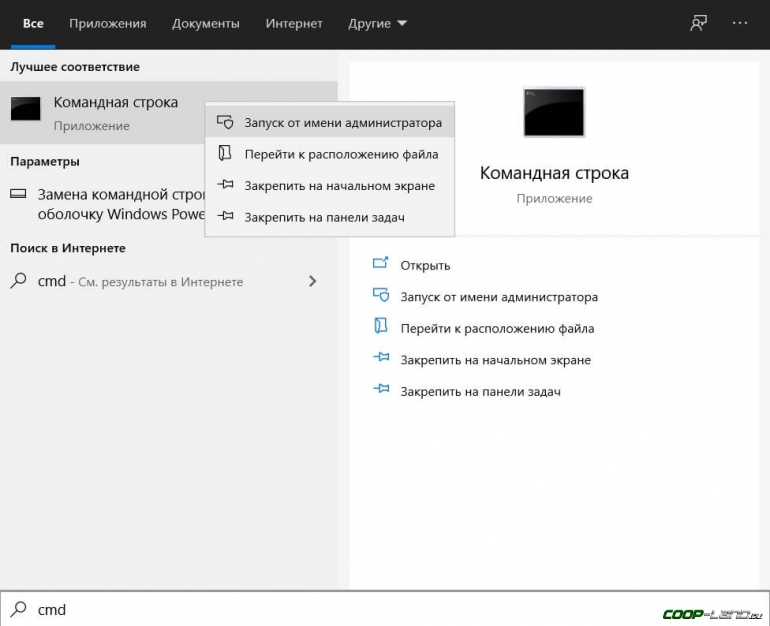Open the three-dots more options menu

point(740,23)
